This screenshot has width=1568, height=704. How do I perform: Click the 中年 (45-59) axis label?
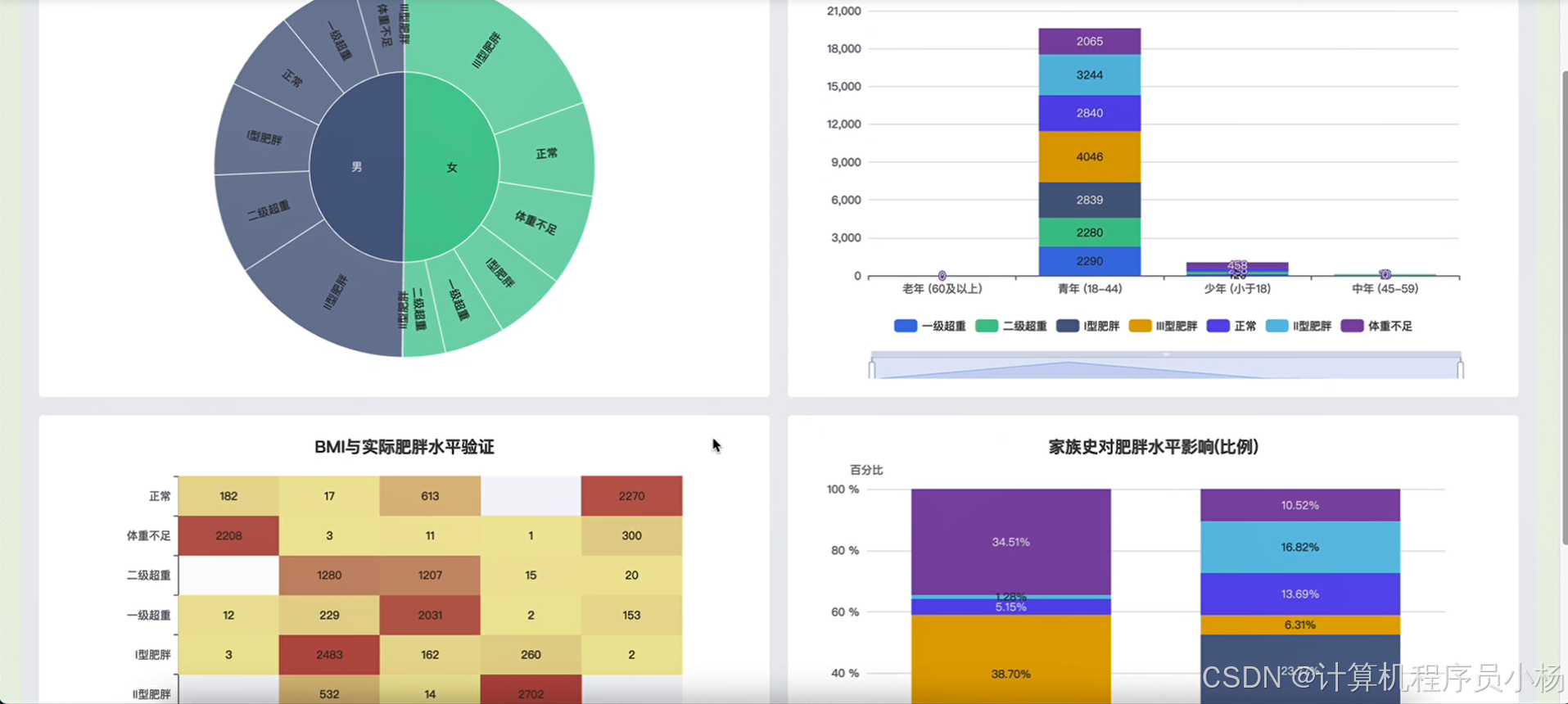tap(1385, 289)
